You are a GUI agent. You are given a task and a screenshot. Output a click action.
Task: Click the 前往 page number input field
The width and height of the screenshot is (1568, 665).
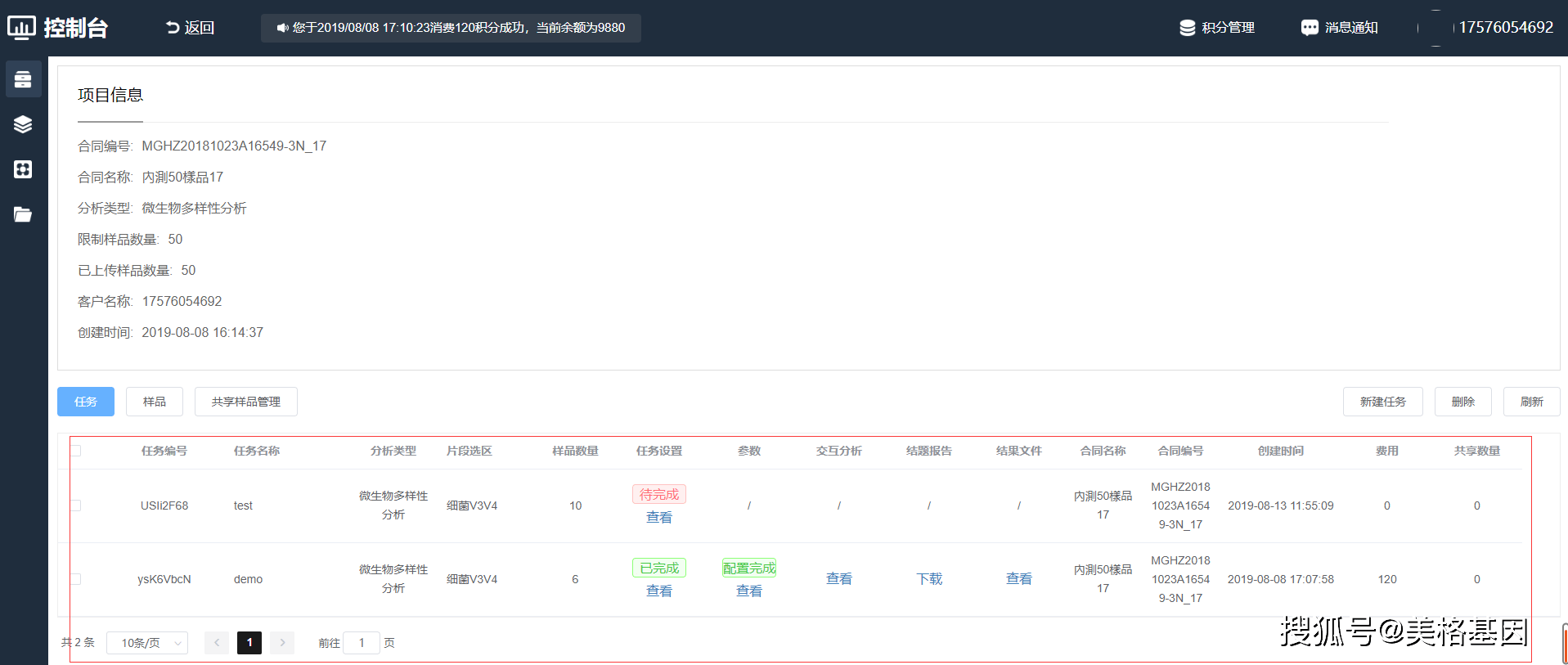(x=362, y=643)
